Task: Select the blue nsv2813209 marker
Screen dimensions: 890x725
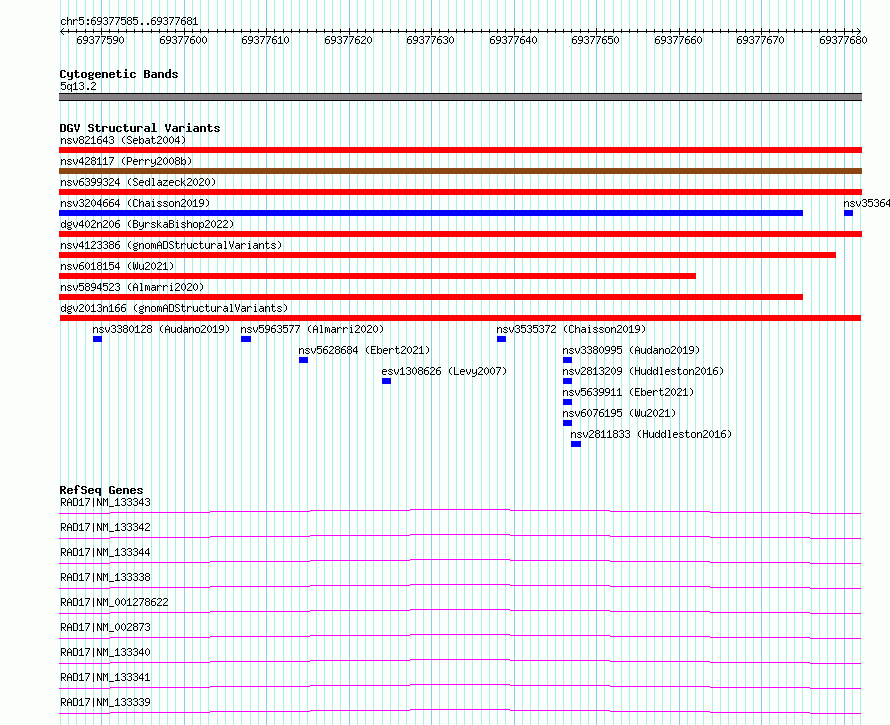Action: (x=568, y=381)
